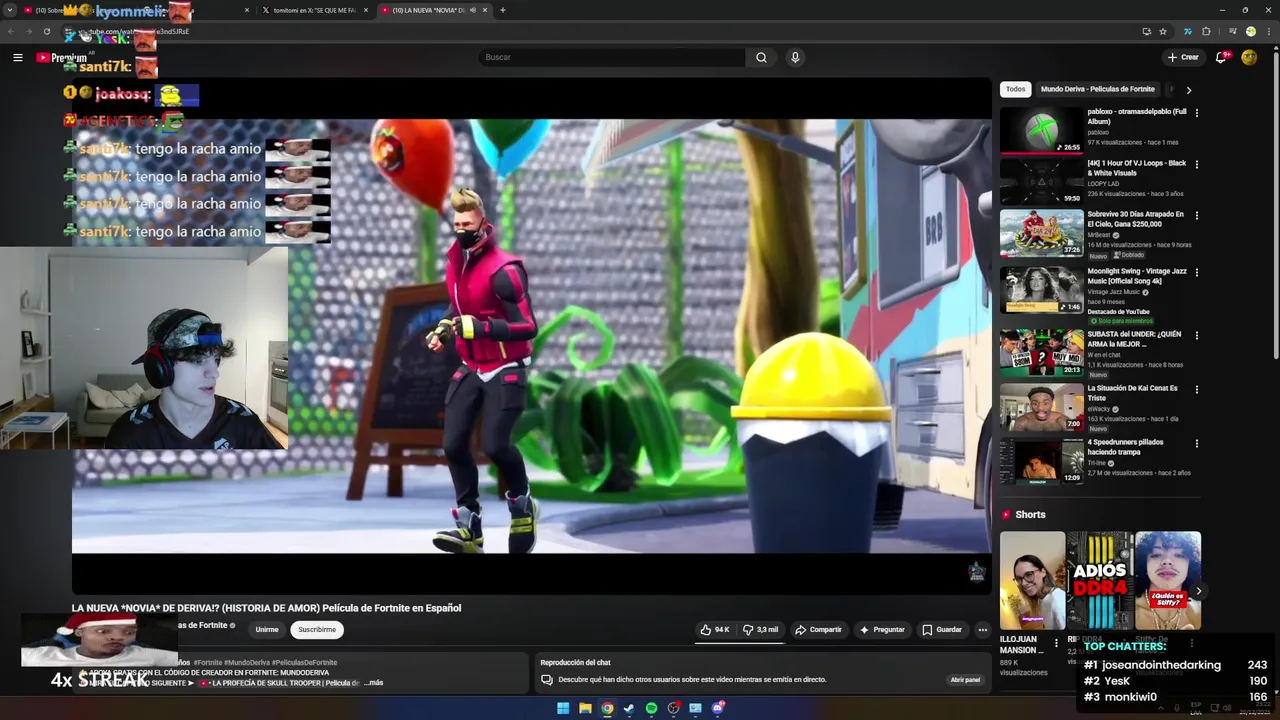This screenshot has width=1280, height=720.
Task: Open options for Moonlight Swing video
Action: [x=1196, y=272]
